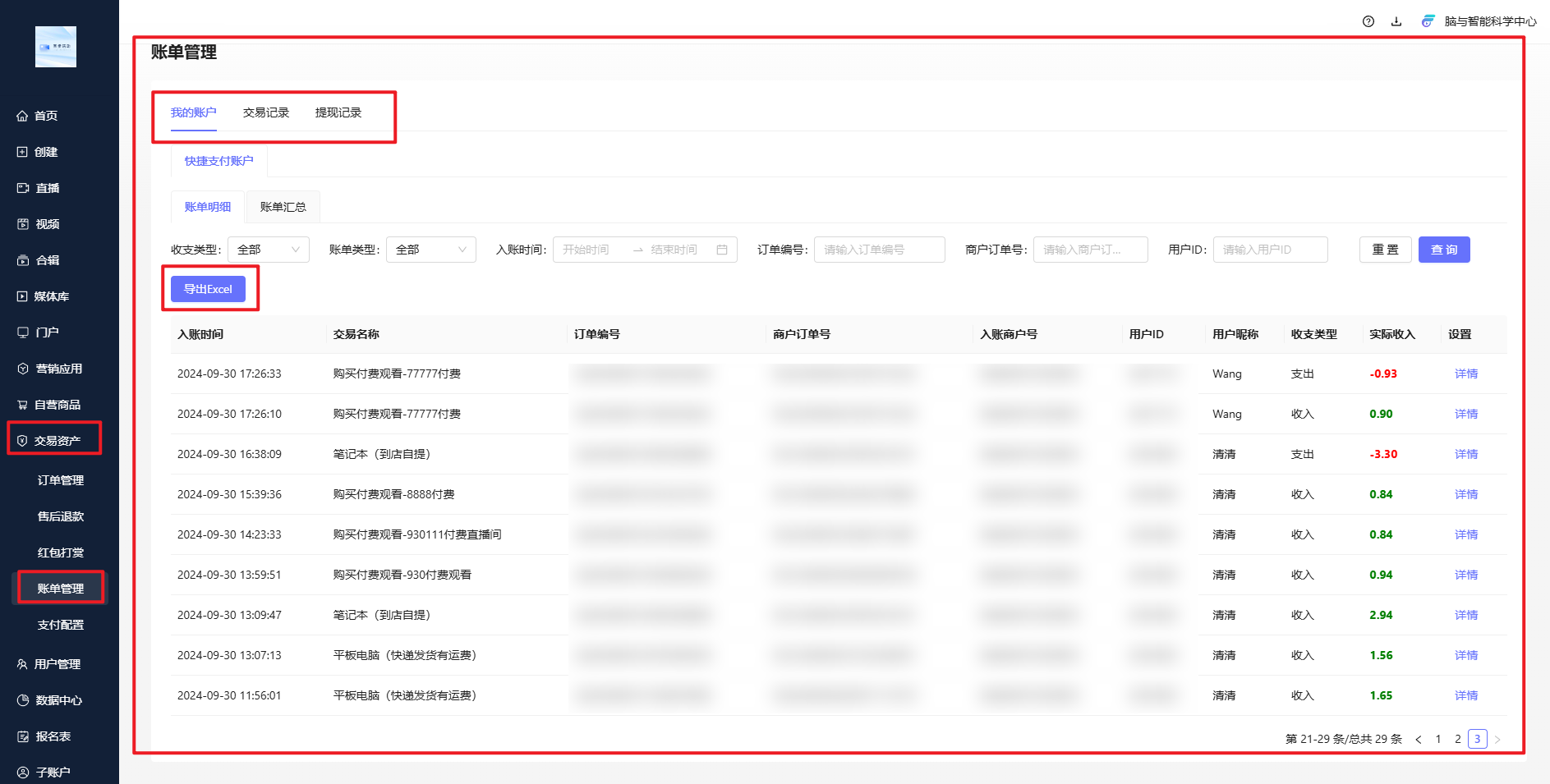Open 数据中心 data center in sidebar
Image resolution: width=1550 pixels, height=784 pixels.
click(x=57, y=700)
